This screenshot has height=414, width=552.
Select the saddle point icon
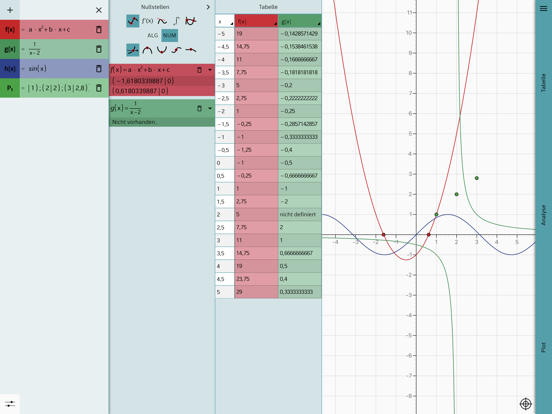click(x=191, y=50)
